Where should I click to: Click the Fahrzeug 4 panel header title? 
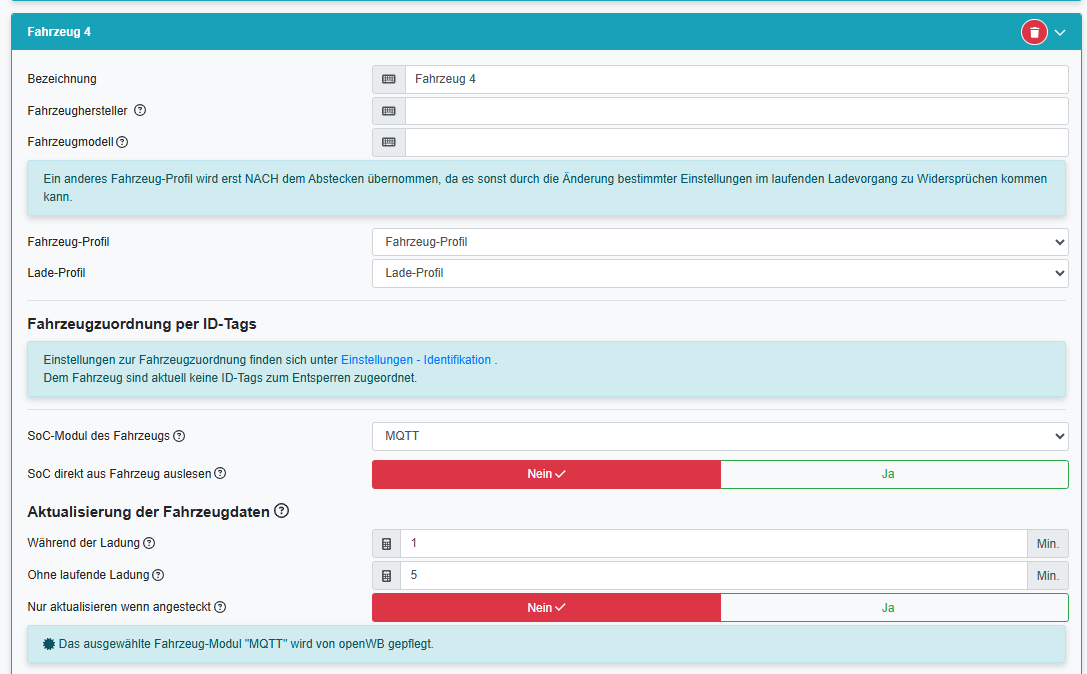59,32
